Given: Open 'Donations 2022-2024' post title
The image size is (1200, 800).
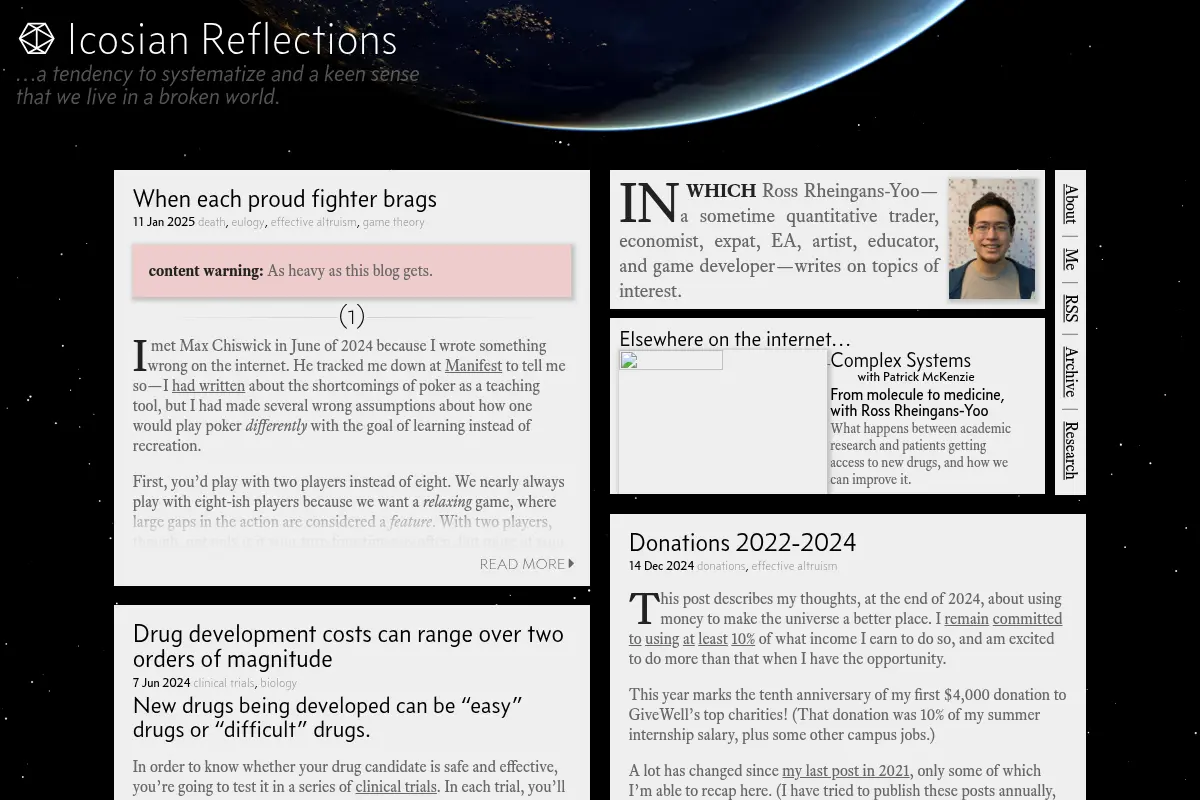Looking at the screenshot, I should pyautogui.click(x=742, y=543).
